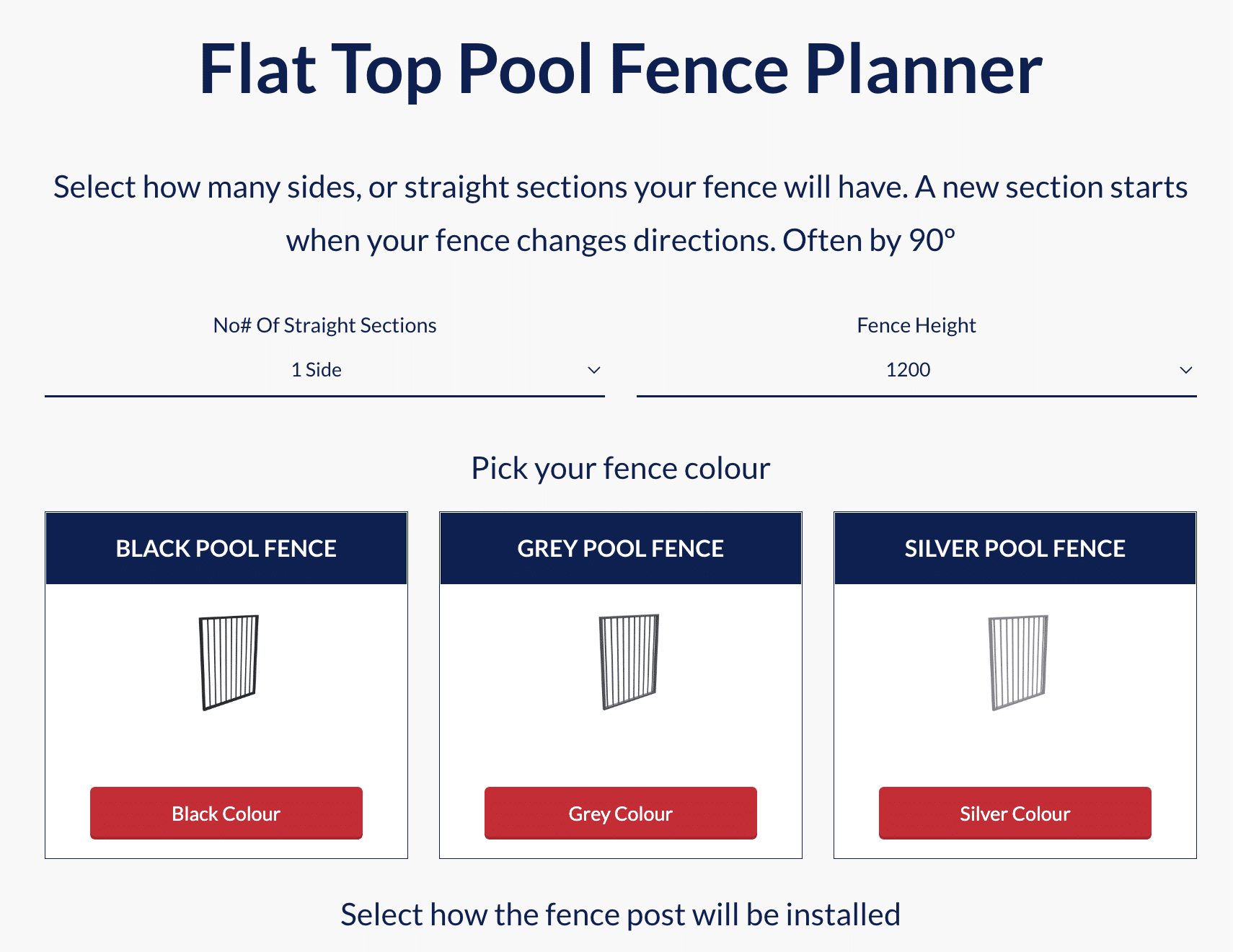The height and width of the screenshot is (952, 1233).
Task: Choose the Silver Colour button
Action: 1015,813
